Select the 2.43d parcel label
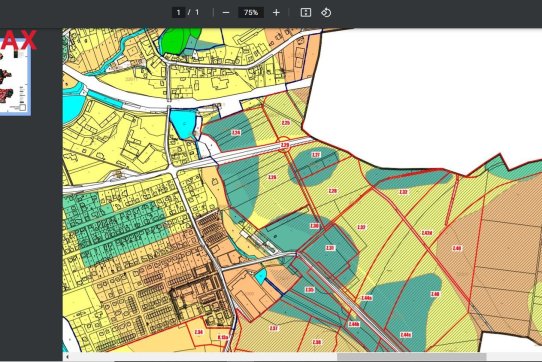The height and width of the screenshot is (362, 542). click(427, 233)
